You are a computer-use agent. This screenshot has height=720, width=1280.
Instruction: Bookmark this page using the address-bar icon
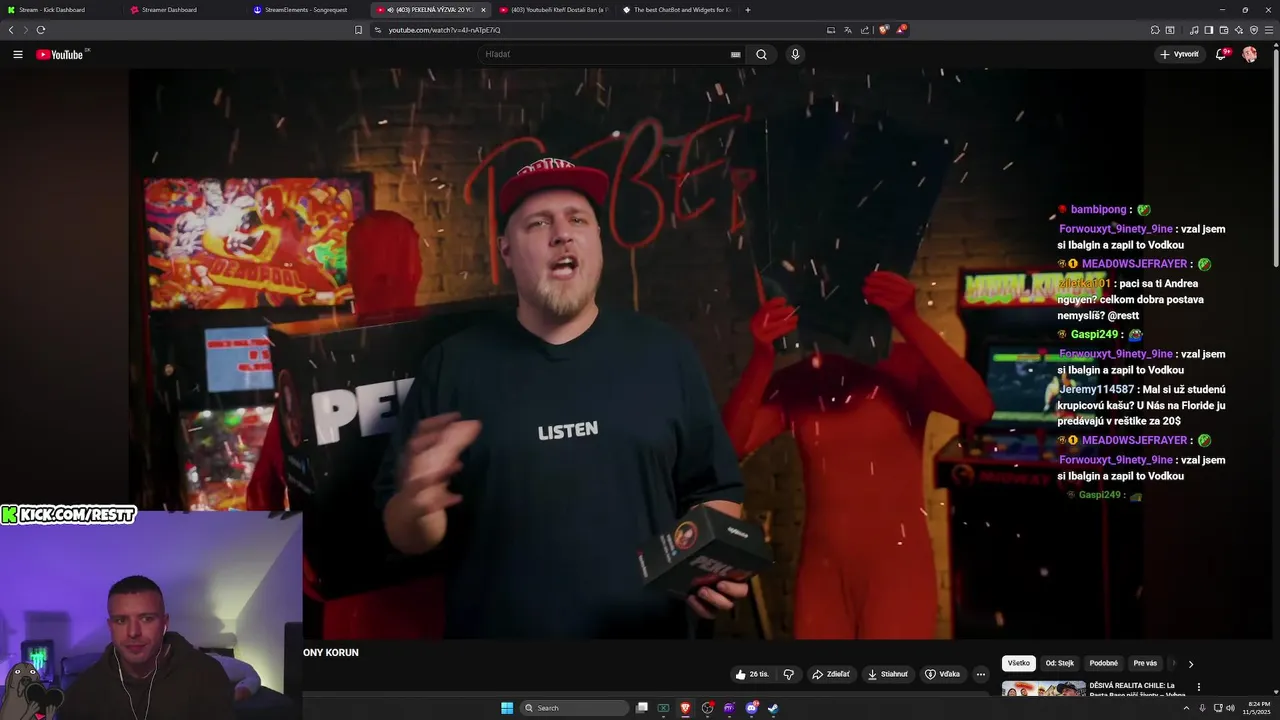coord(358,30)
